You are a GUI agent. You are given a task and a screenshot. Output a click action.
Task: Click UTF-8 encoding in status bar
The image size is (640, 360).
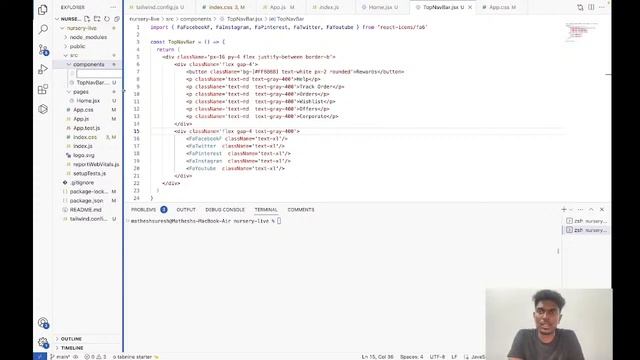437,357
